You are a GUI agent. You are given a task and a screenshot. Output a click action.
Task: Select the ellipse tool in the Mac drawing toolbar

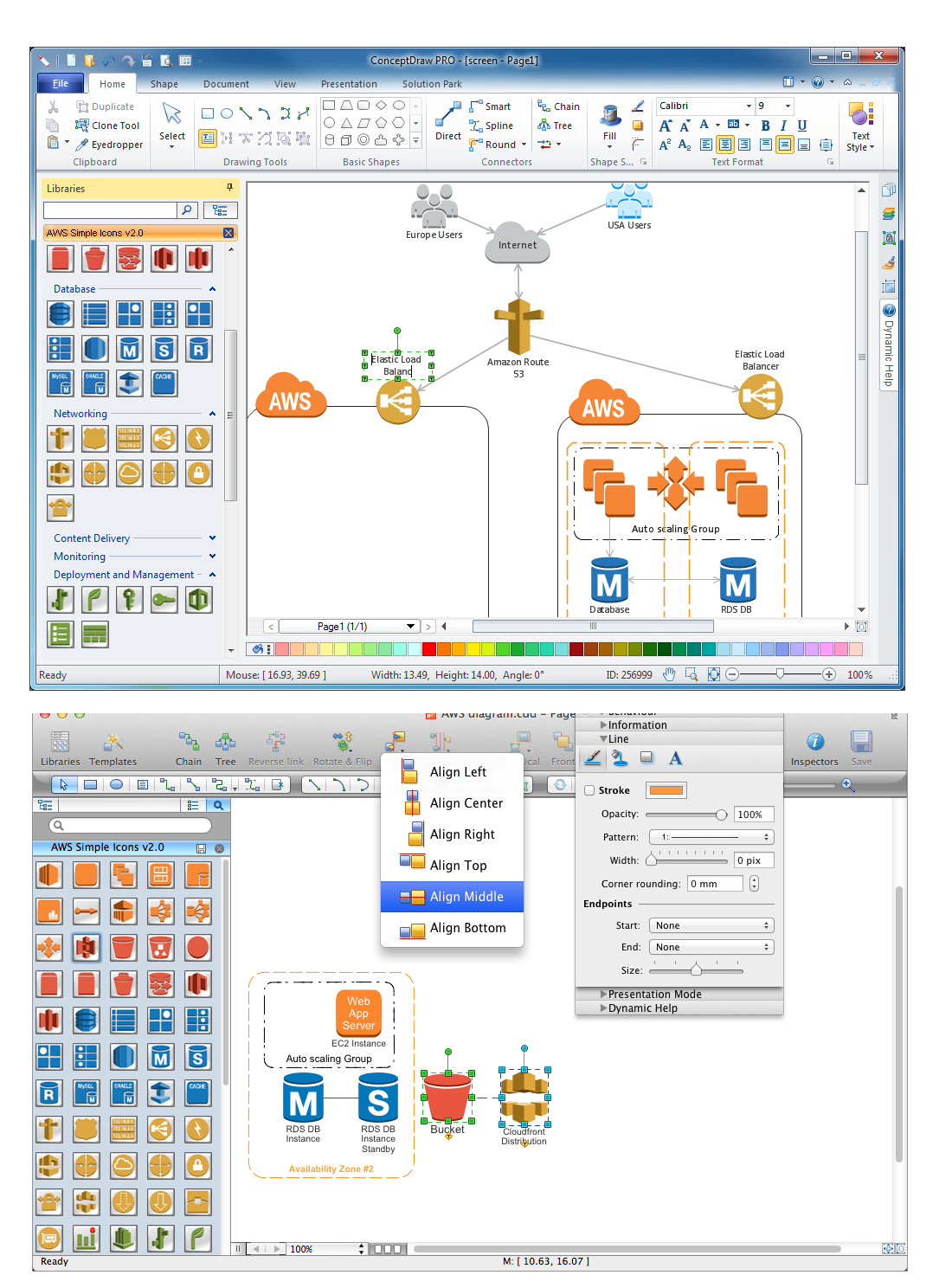pyautogui.click(x=116, y=785)
